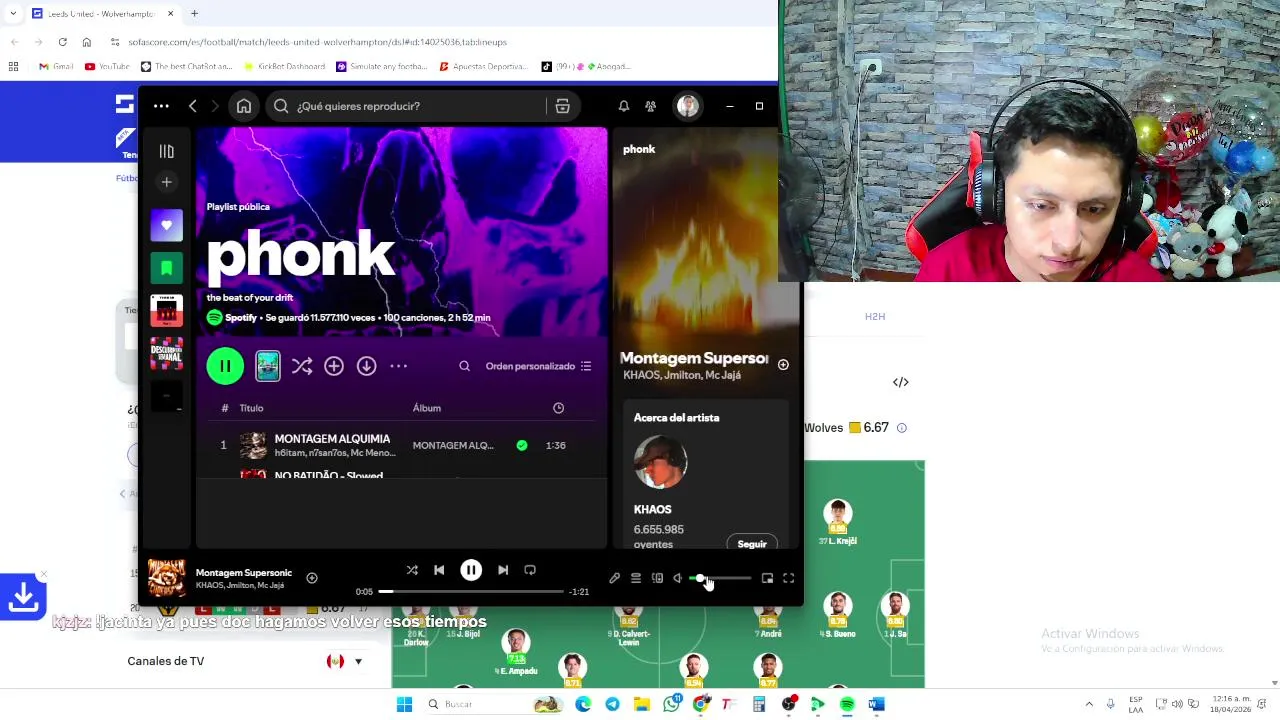This screenshot has width=1280, height=720.
Task: Sort by duration clock column
Action: (x=558, y=408)
